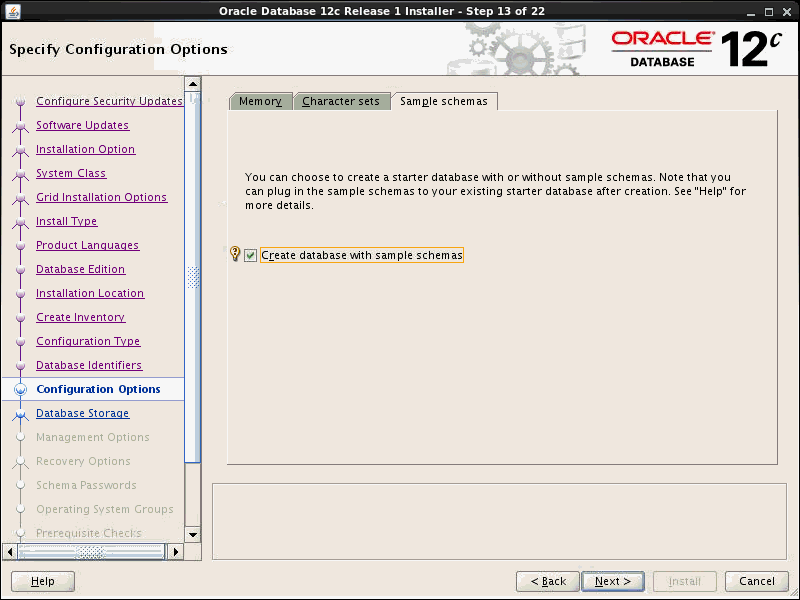800x600 pixels.
Task: Select Product Languages in the sidebar
Action: (x=87, y=245)
